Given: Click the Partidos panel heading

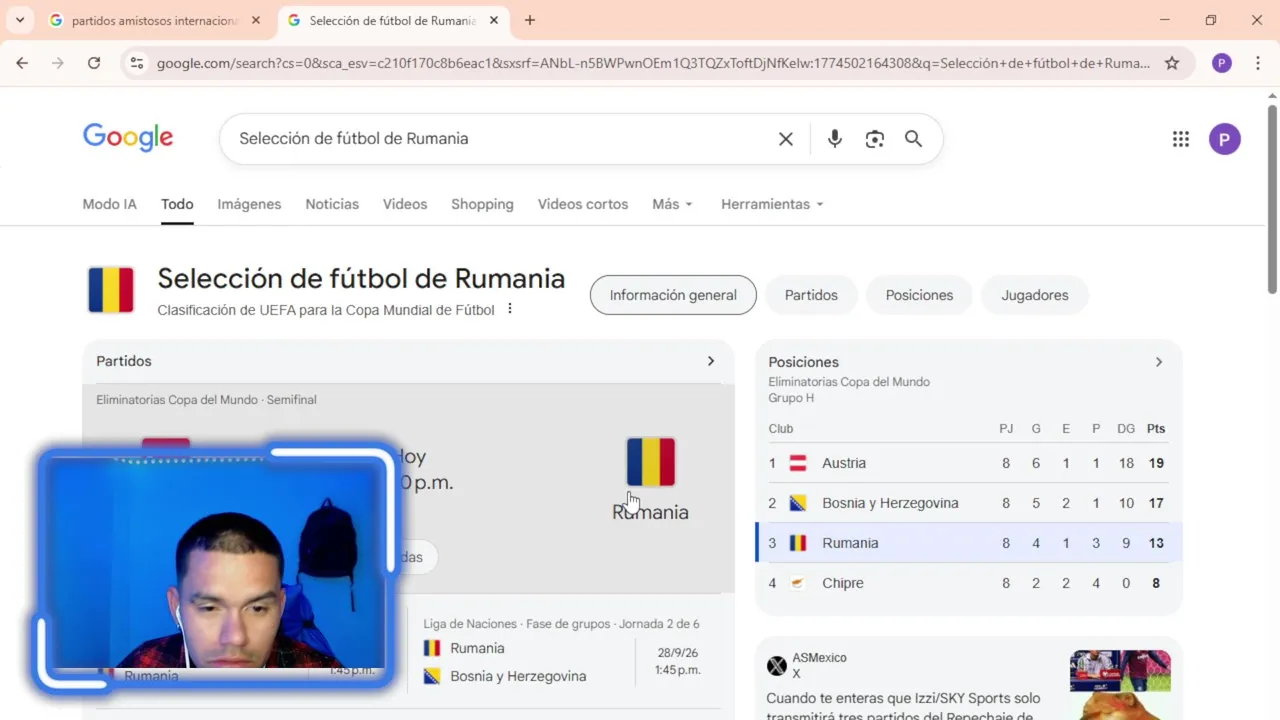Looking at the screenshot, I should click(x=124, y=361).
